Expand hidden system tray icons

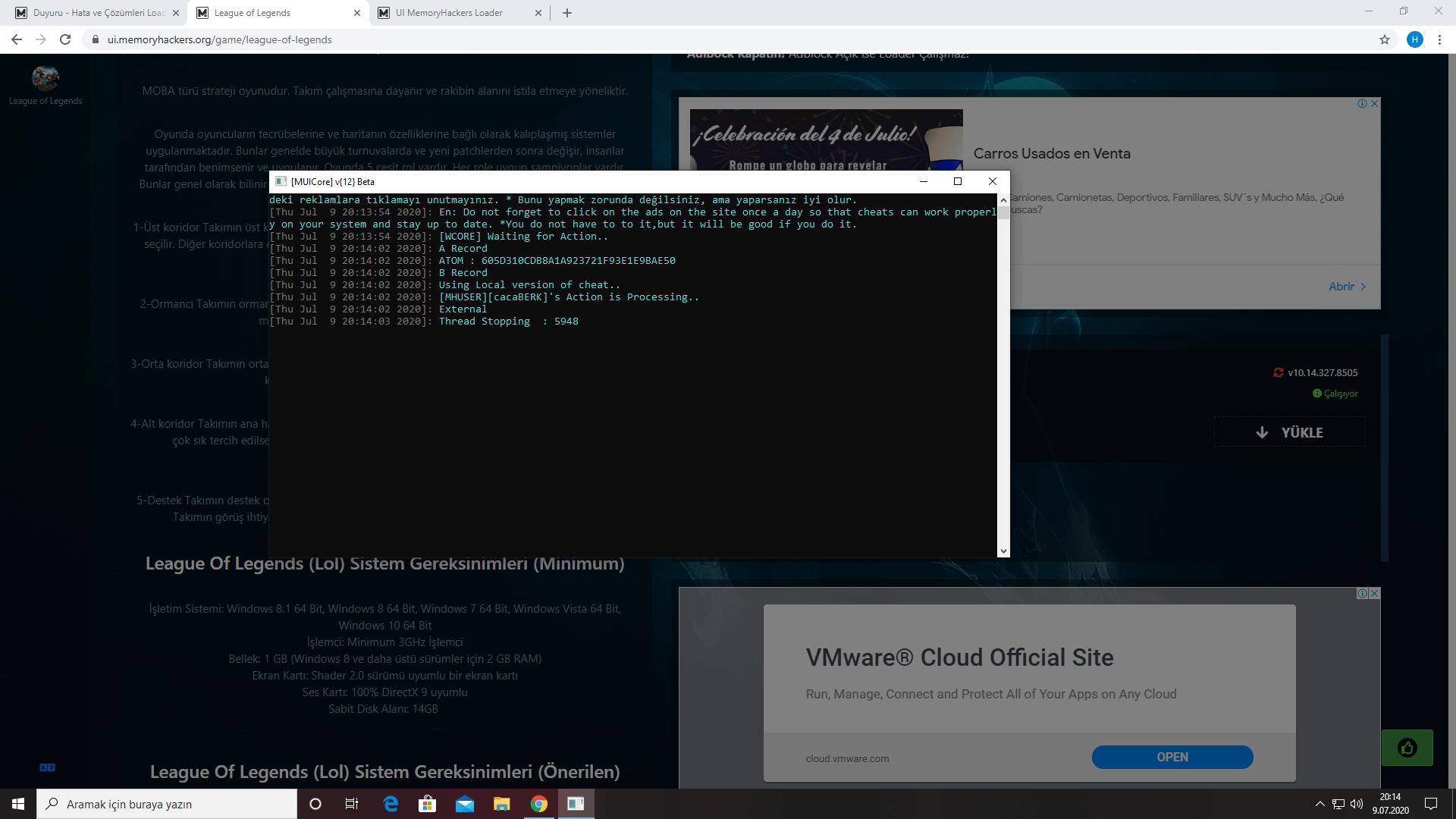1319,804
